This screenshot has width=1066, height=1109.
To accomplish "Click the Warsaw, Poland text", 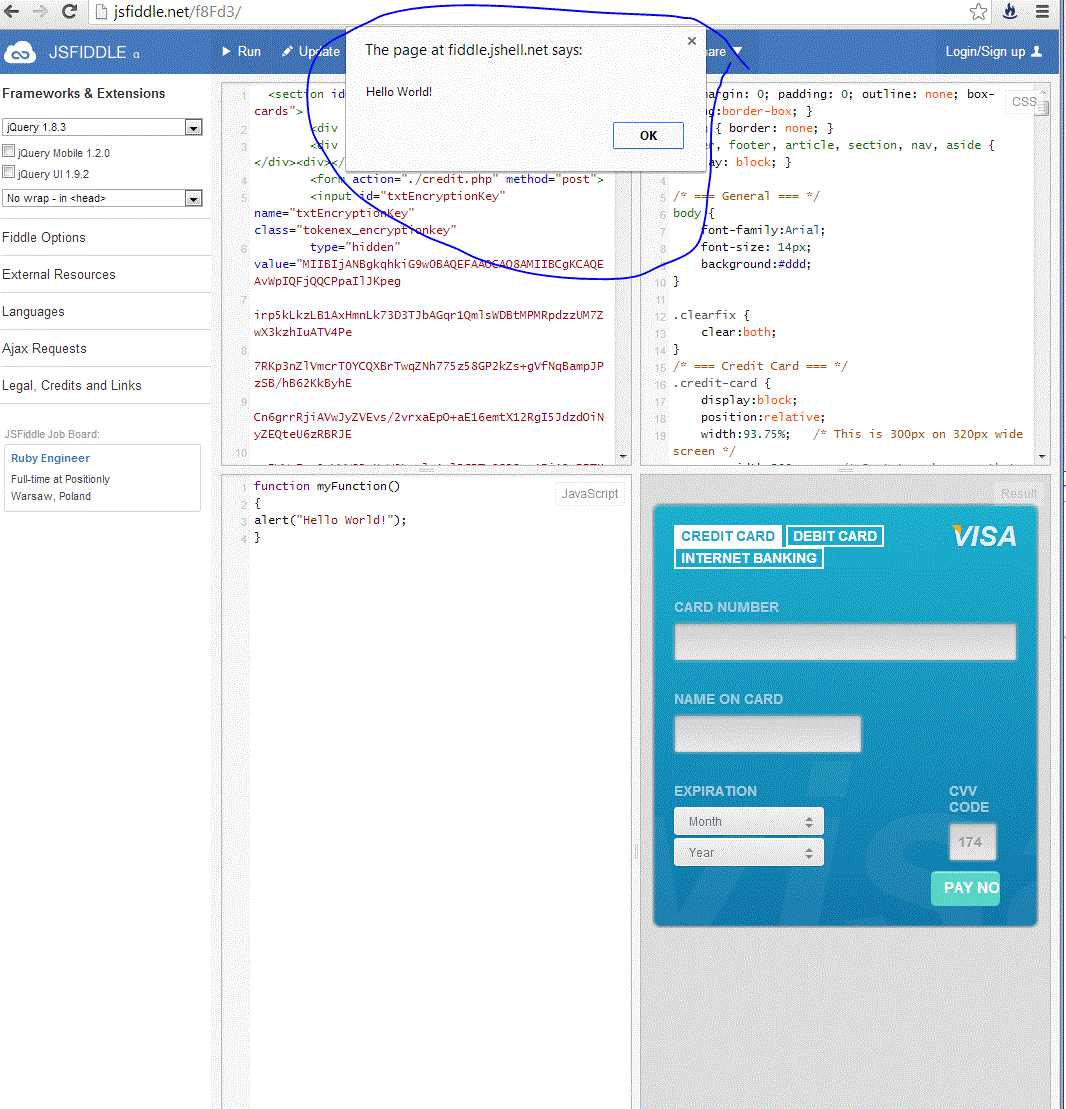I will [x=51, y=497].
